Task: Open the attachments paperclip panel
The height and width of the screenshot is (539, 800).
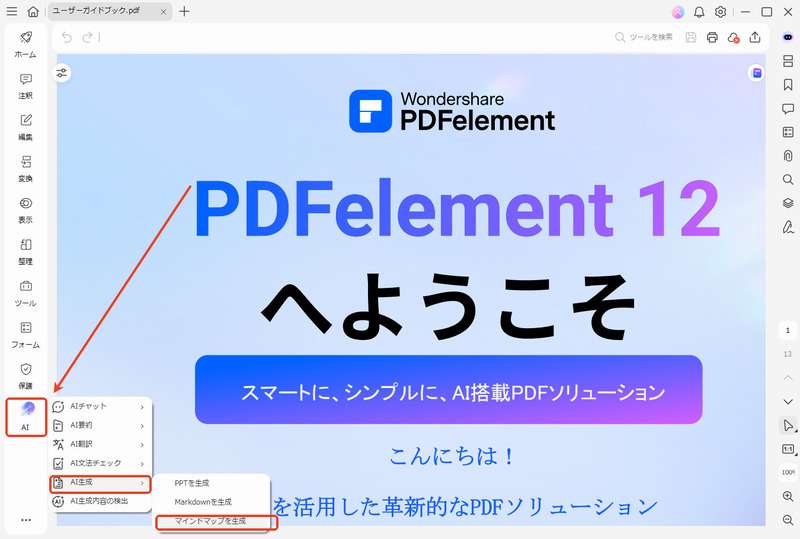Action: click(x=788, y=156)
